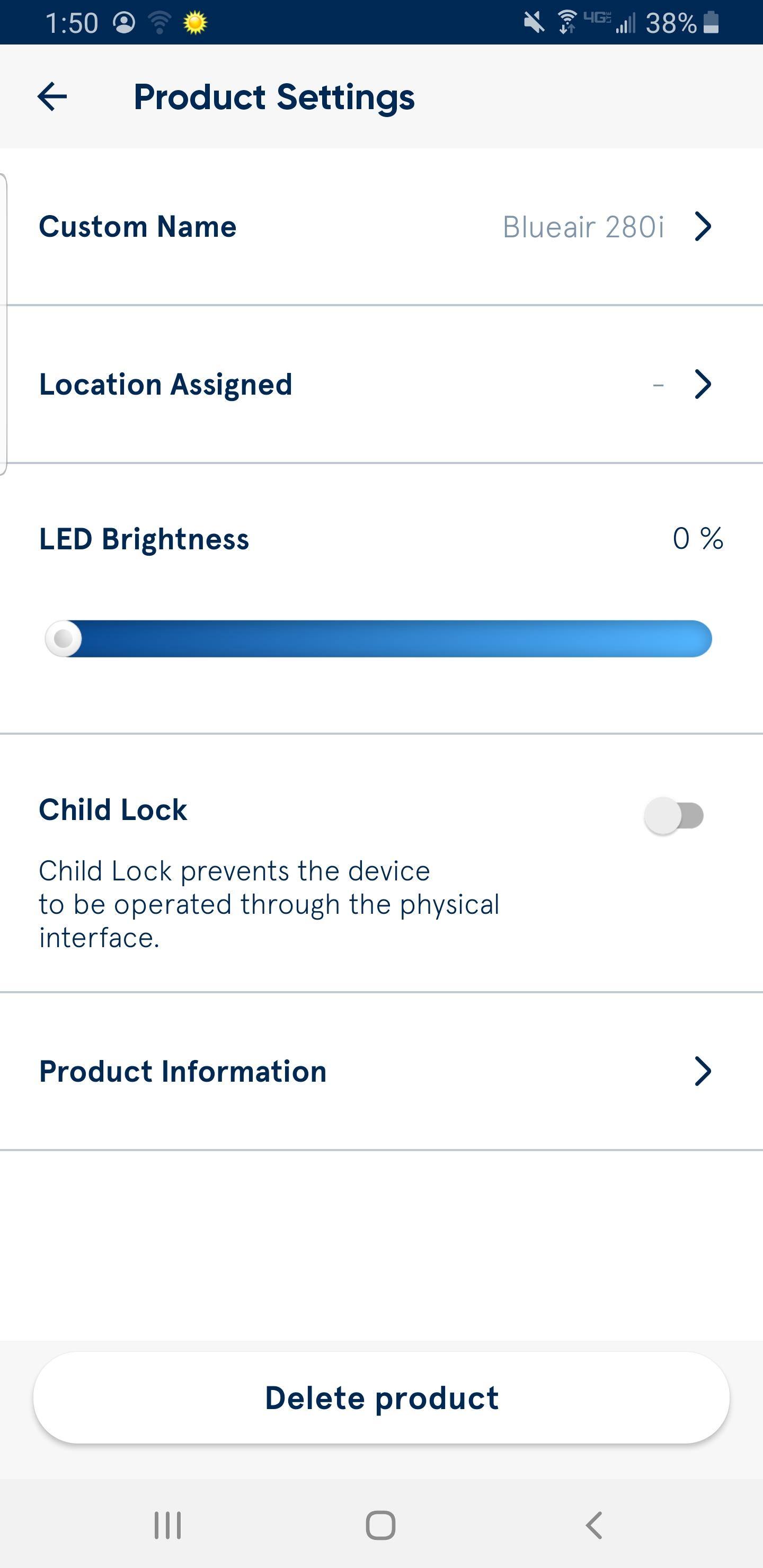Tap the Blueair 280i name value
The height and width of the screenshot is (1568, 763).
583,227
